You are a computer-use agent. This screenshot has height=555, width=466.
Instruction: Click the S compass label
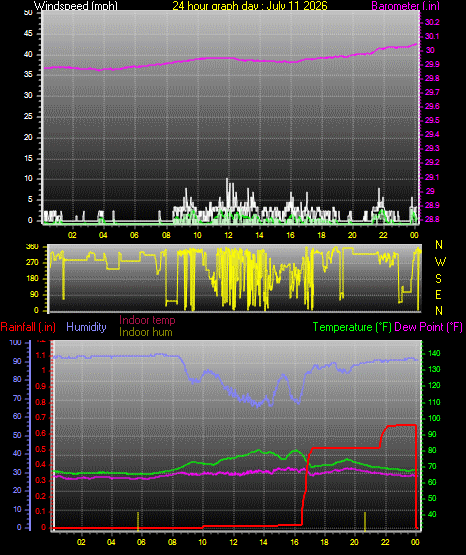[438, 279]
